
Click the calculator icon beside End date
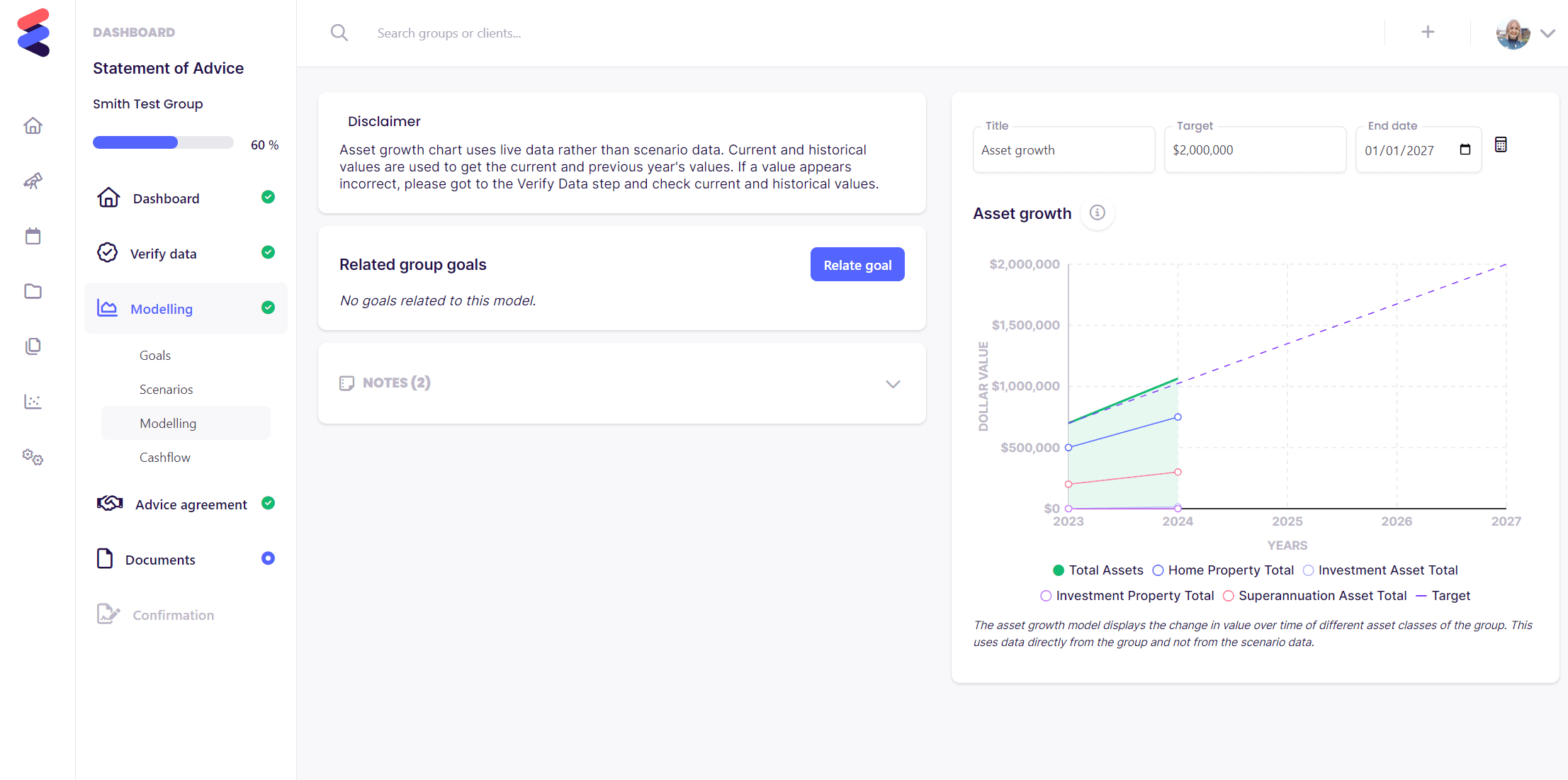(x=1501, y=145)
